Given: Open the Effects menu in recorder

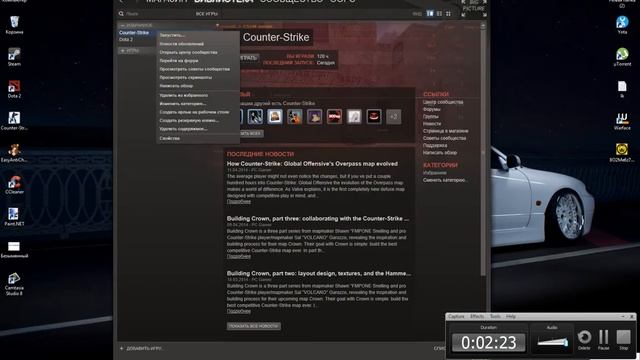Looking at the screenshot, I should pyautogui.click(x=477, y=316).
